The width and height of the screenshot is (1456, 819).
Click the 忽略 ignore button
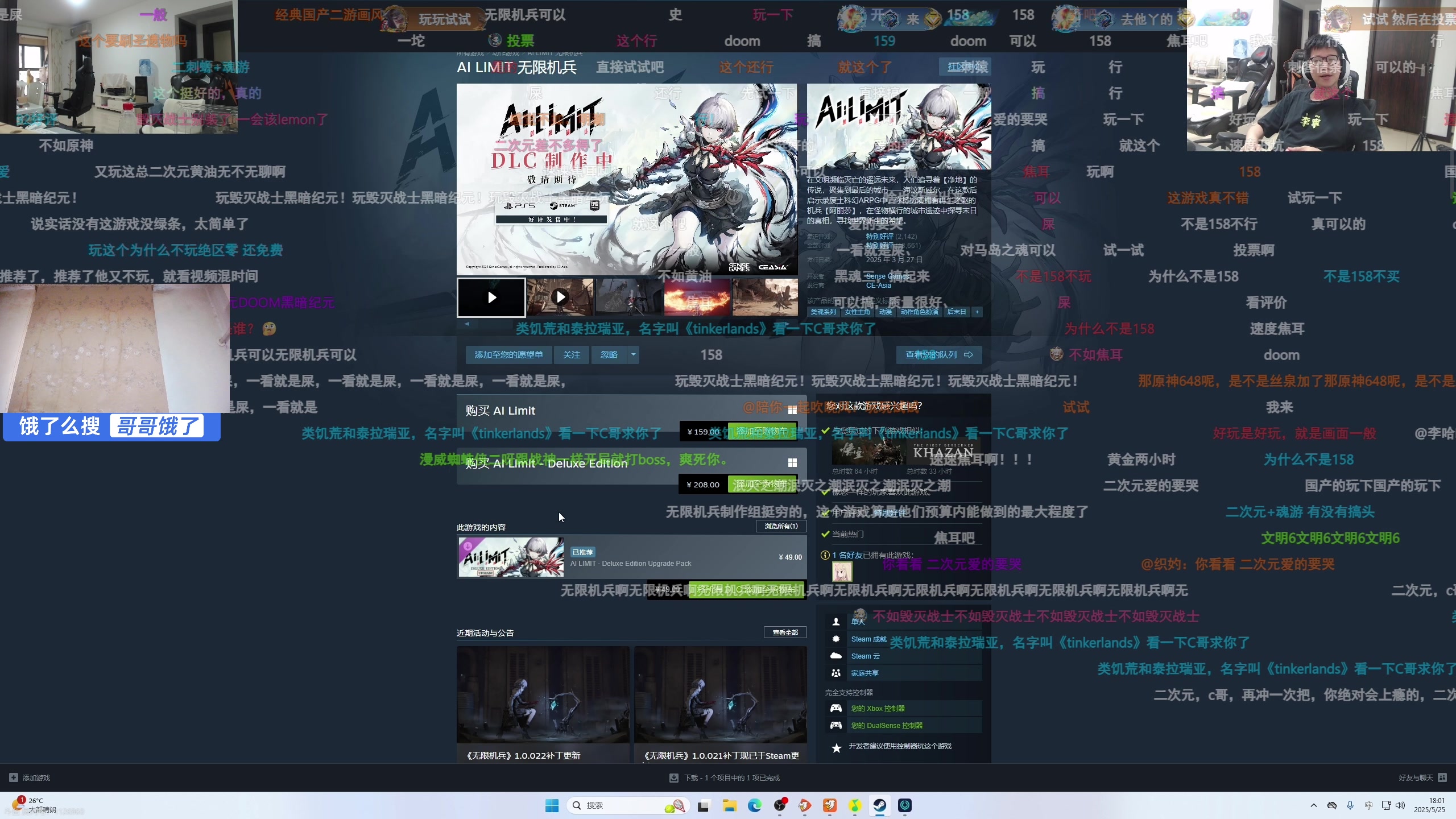click(609, 355)
